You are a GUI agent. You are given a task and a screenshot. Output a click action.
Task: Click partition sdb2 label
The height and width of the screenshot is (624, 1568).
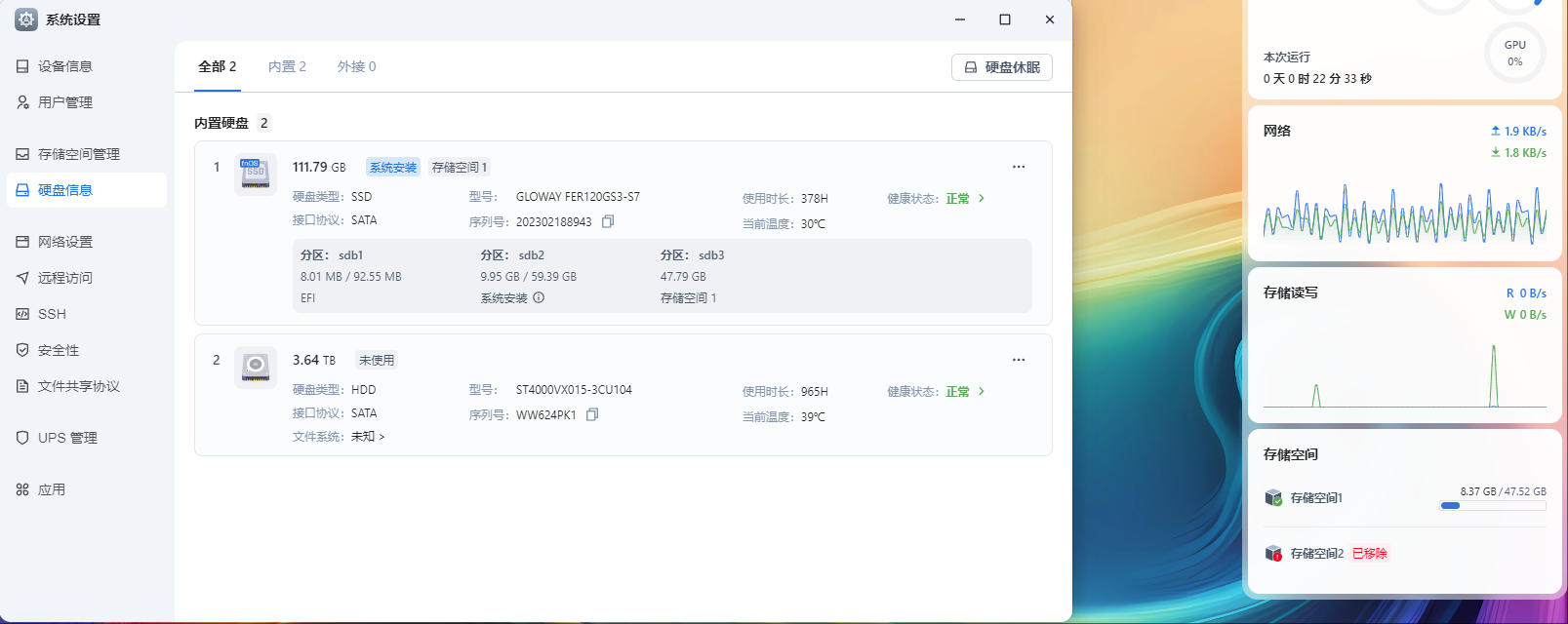(512, 255)
